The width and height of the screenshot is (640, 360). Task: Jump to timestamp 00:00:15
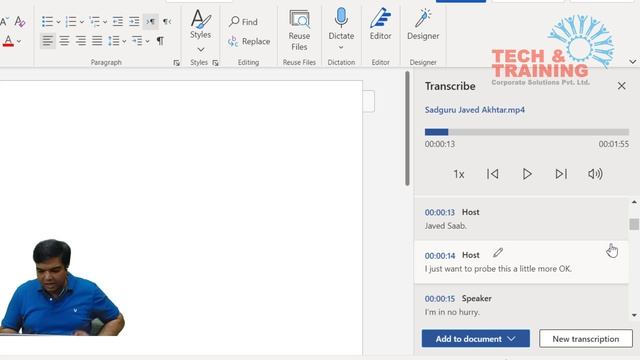pos(440,299)
